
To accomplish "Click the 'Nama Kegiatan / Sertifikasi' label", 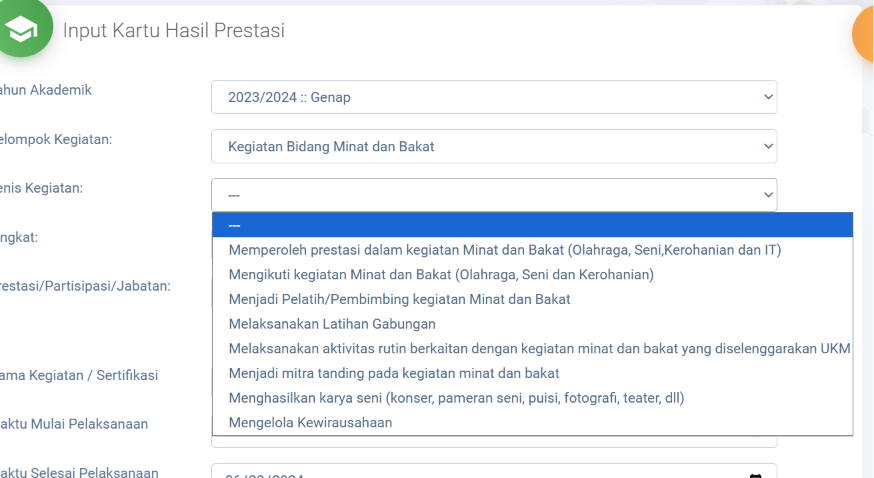I will (79, 375).
